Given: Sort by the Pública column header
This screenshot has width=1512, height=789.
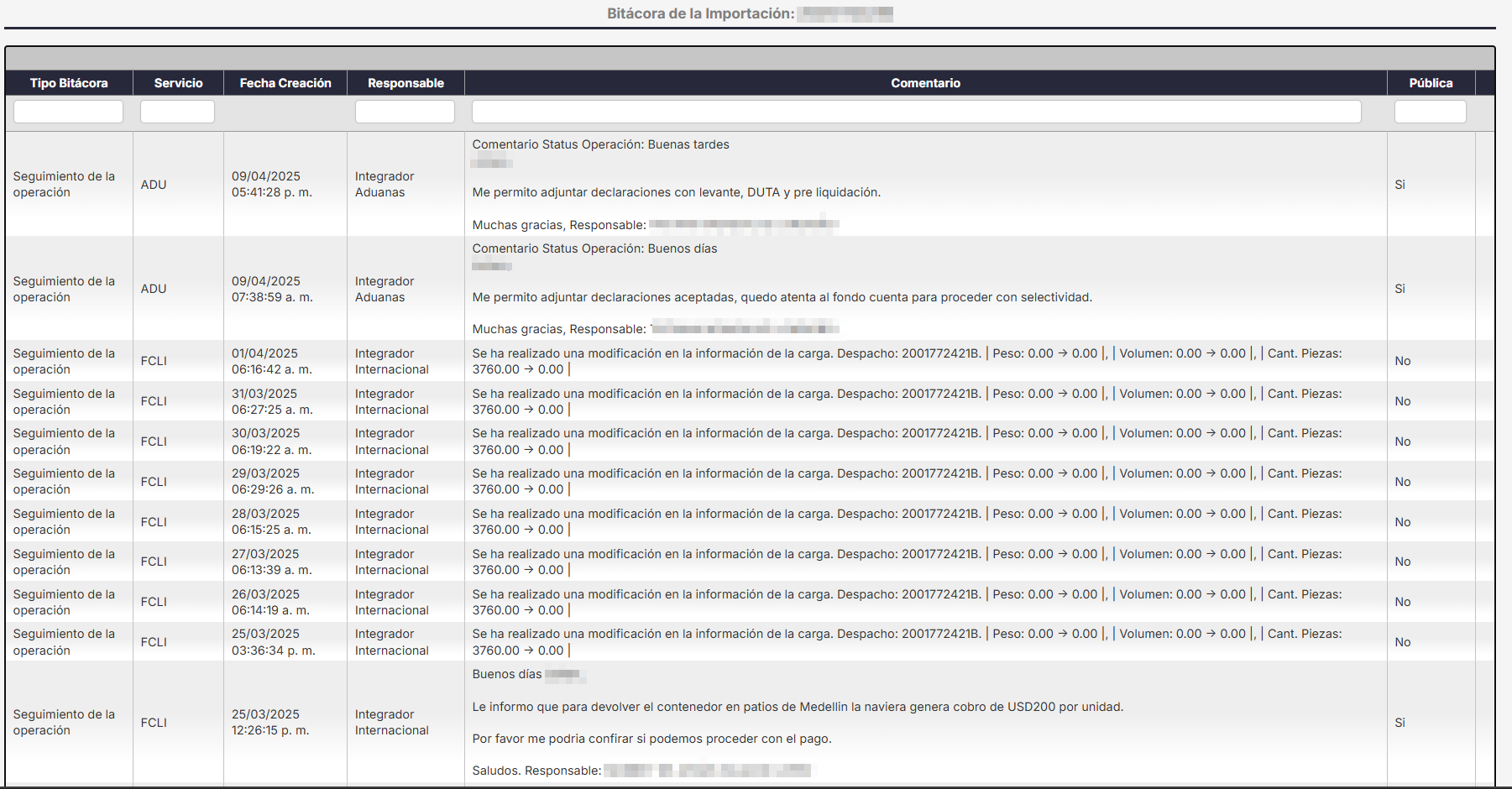Looking at the screenshot, I should [1431, 83].
